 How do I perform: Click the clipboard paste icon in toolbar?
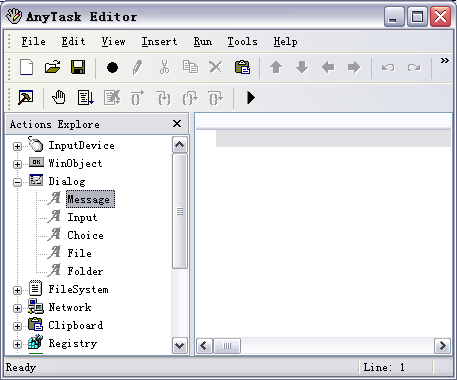click(242, 68)
